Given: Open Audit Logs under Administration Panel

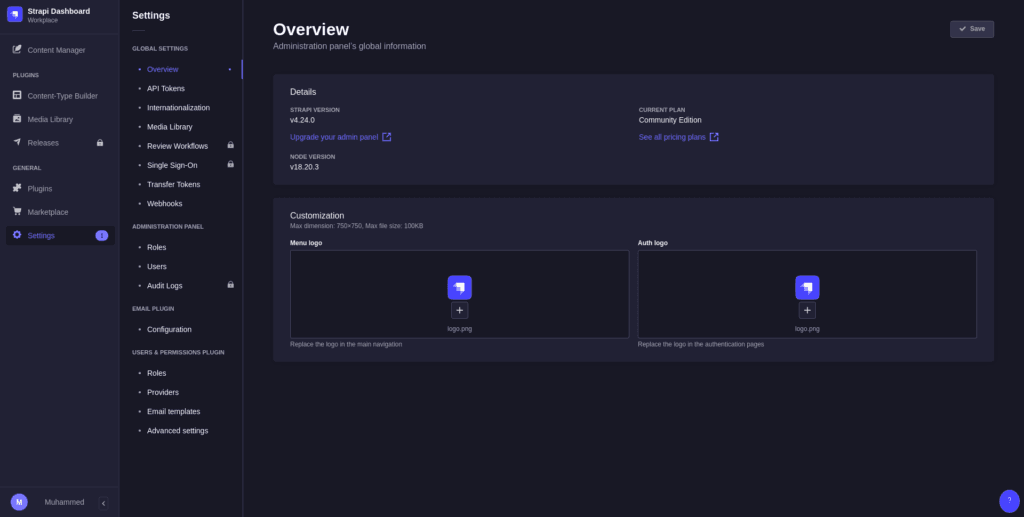Looking at the screenshot, I should pos(164,286).
